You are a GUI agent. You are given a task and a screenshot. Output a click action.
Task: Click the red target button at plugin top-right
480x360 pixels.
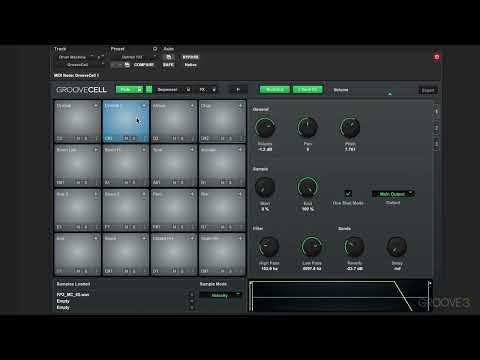437,57
